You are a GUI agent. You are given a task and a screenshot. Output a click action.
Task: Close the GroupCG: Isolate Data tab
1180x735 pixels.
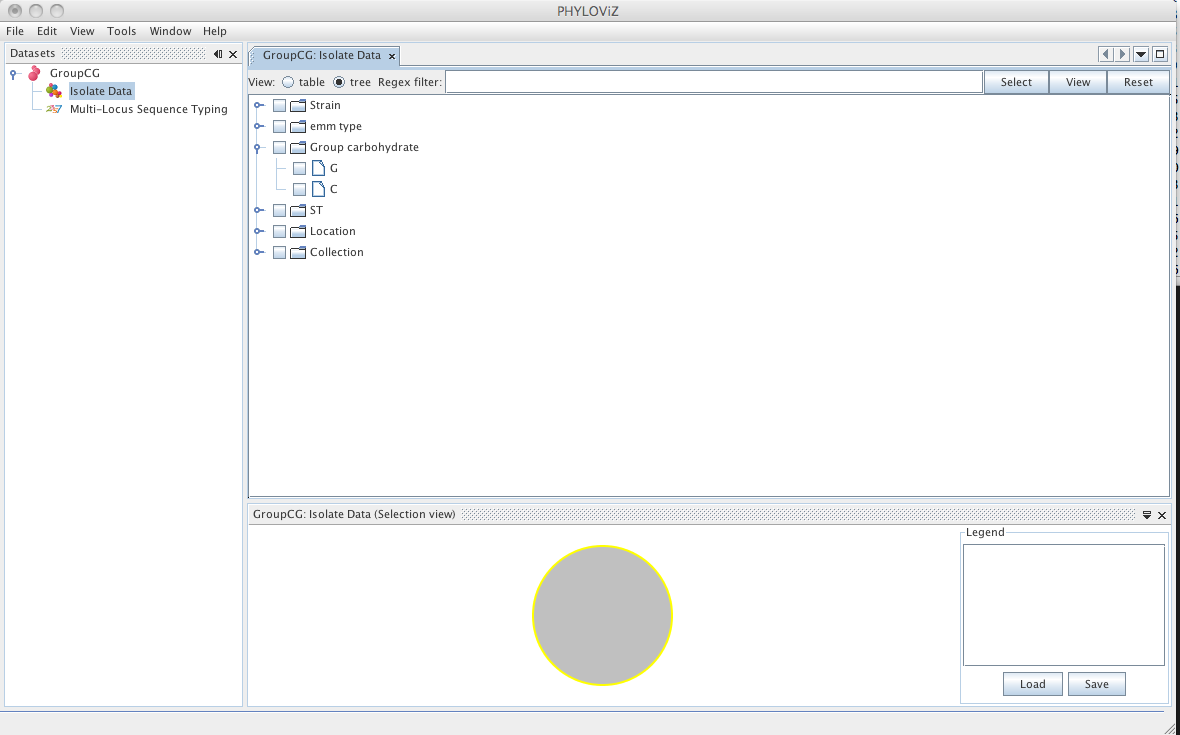[391, 56]
